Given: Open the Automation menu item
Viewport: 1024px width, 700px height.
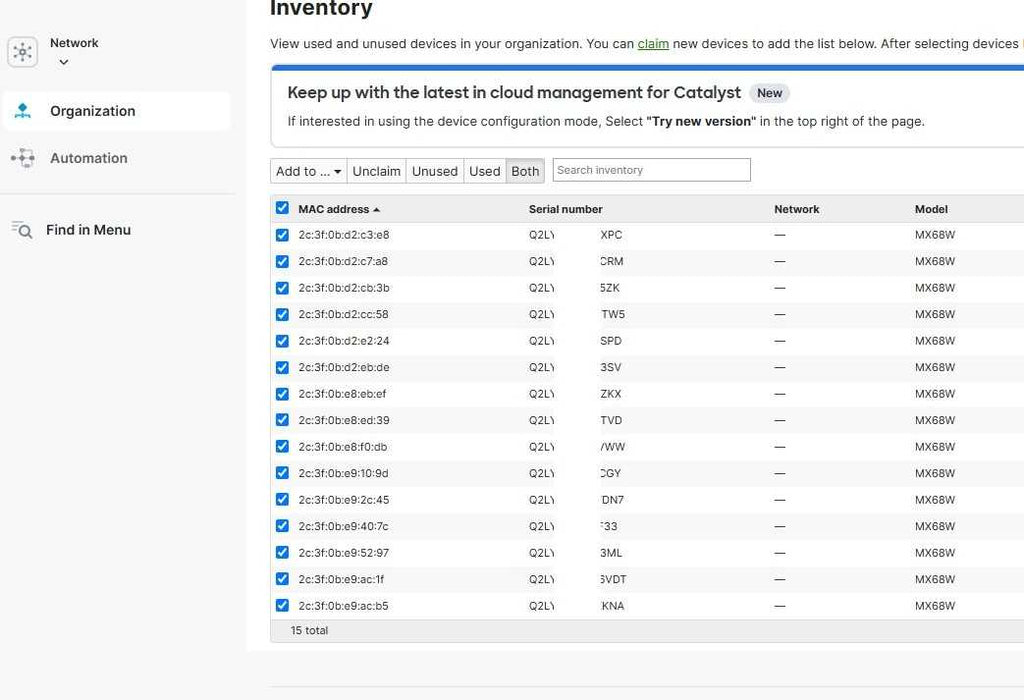Looking at the screenshot, I should click(x=88, y=158).
